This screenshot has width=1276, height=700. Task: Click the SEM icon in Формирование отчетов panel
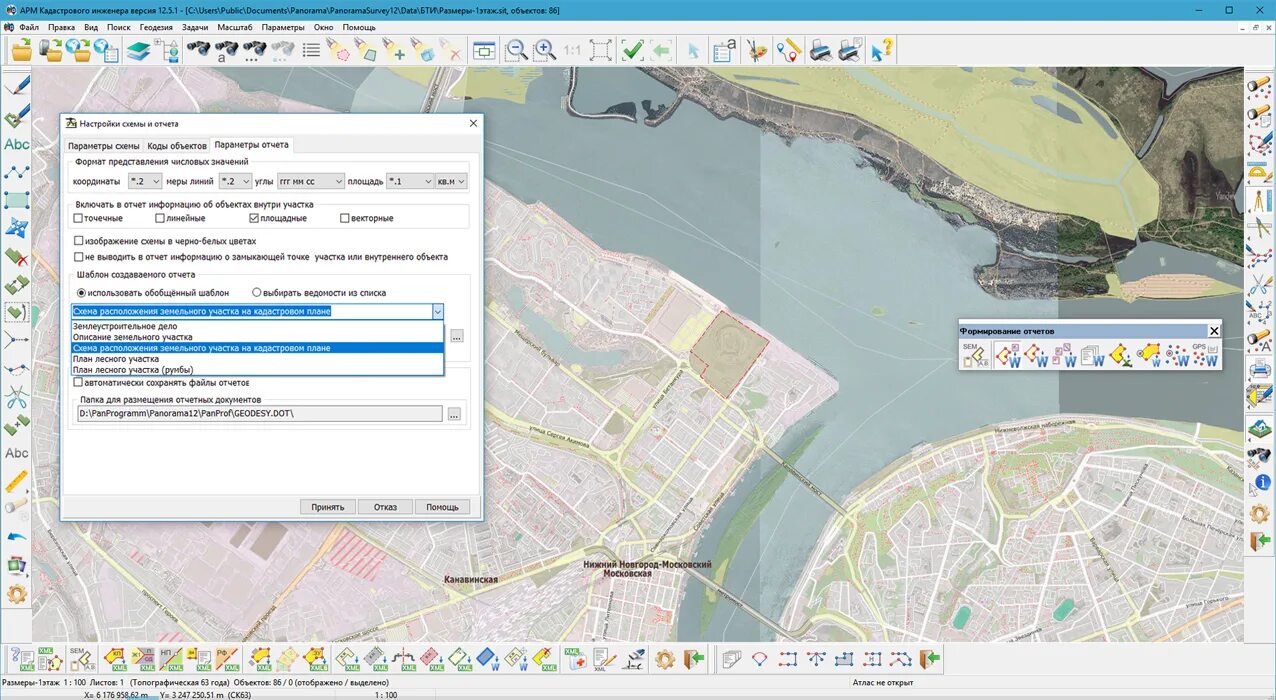(x=975, y=355)
